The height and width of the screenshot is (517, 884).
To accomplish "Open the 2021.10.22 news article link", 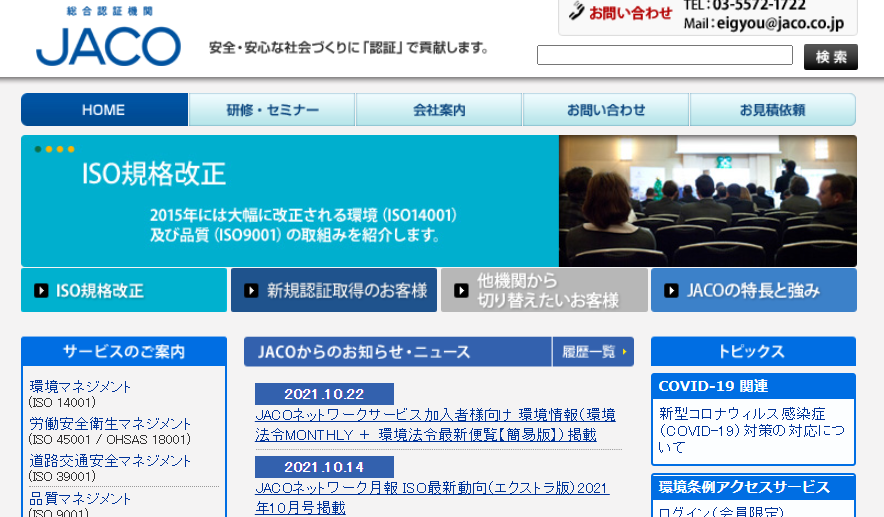I will pyautogui.click(x=435, y=425).
